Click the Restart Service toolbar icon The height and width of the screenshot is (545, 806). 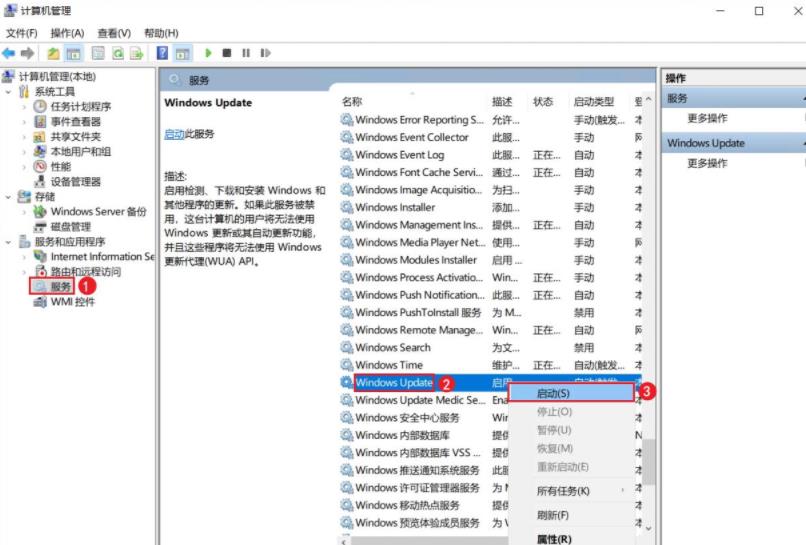[x=265, y=53]
